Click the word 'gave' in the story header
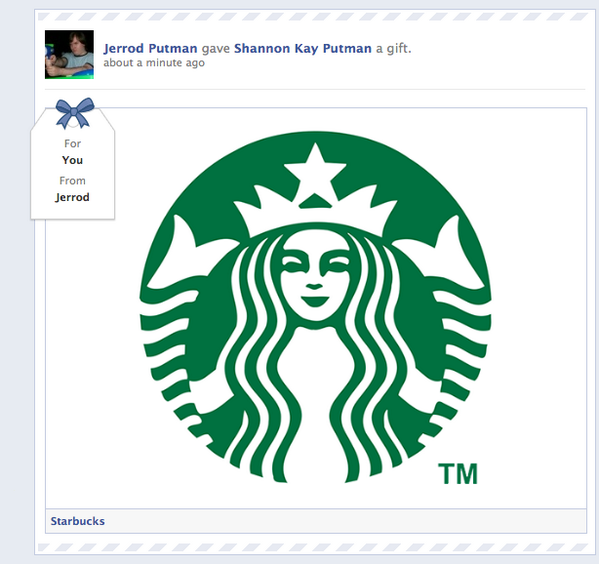 (x=216, y=49)
